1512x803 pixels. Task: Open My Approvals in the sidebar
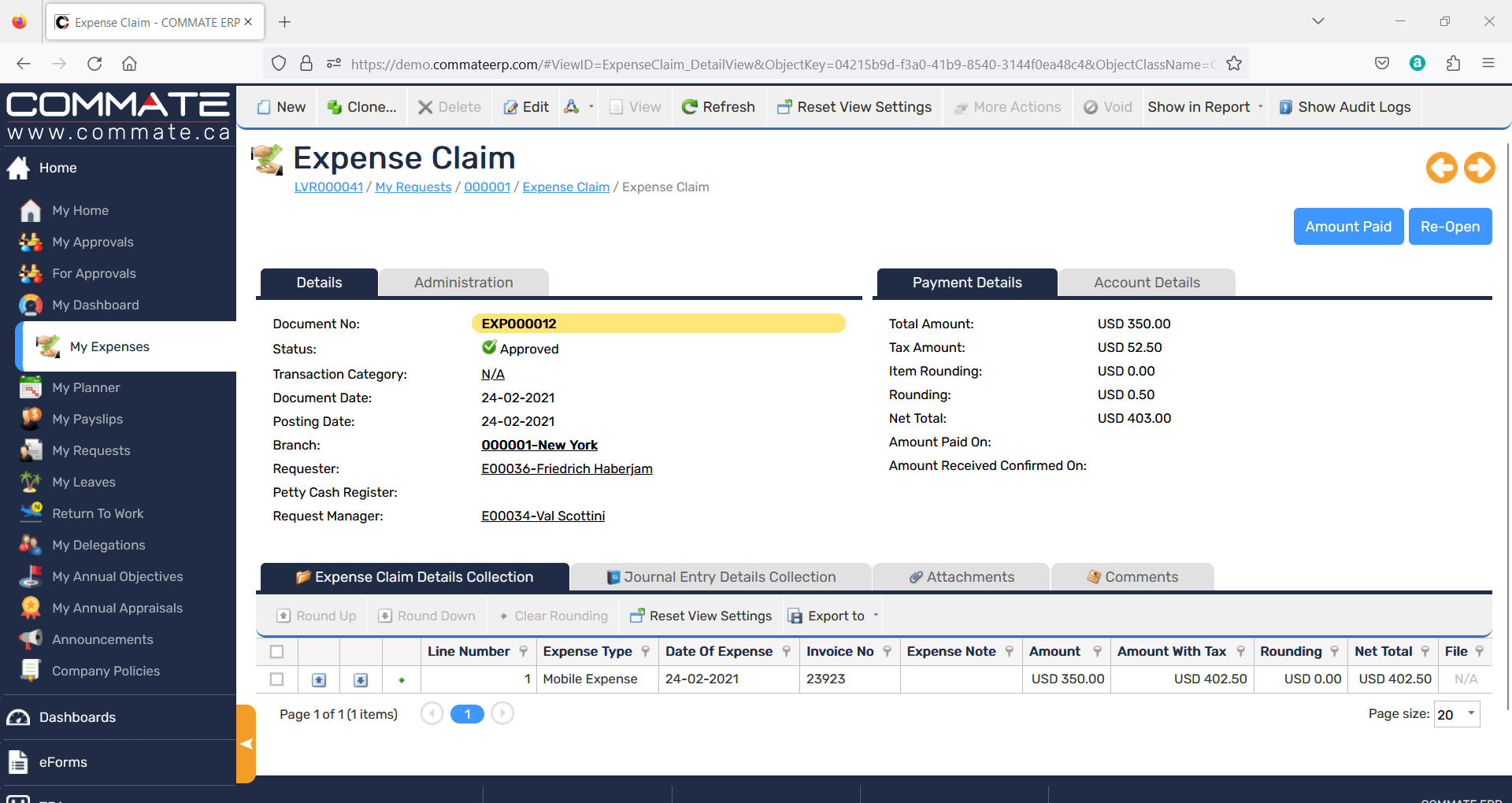tap(92, 242)
